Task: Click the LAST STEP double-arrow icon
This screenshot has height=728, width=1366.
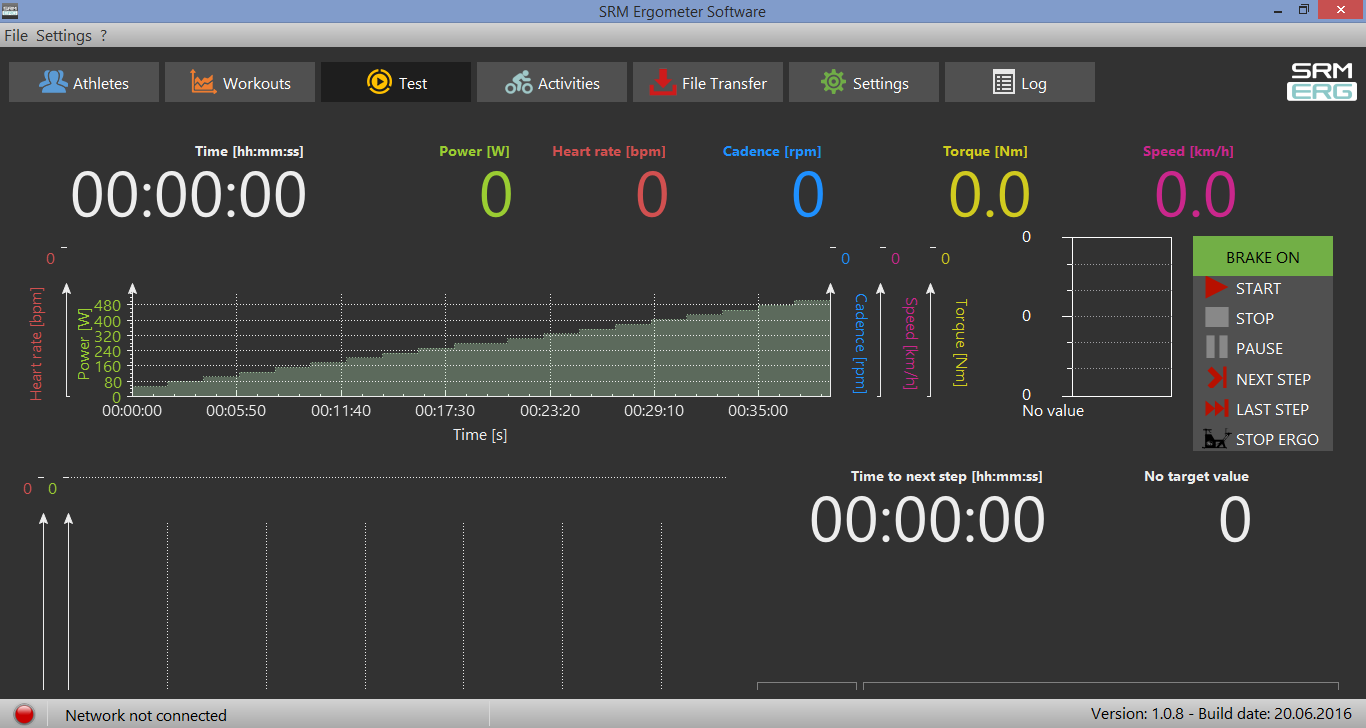Action: [x=1216, y=409]
